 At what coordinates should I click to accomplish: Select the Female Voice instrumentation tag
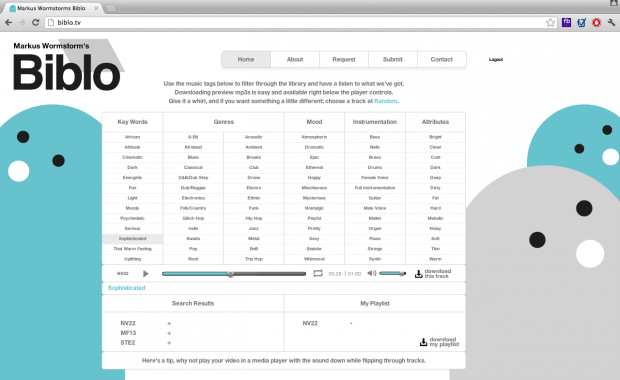375,178
